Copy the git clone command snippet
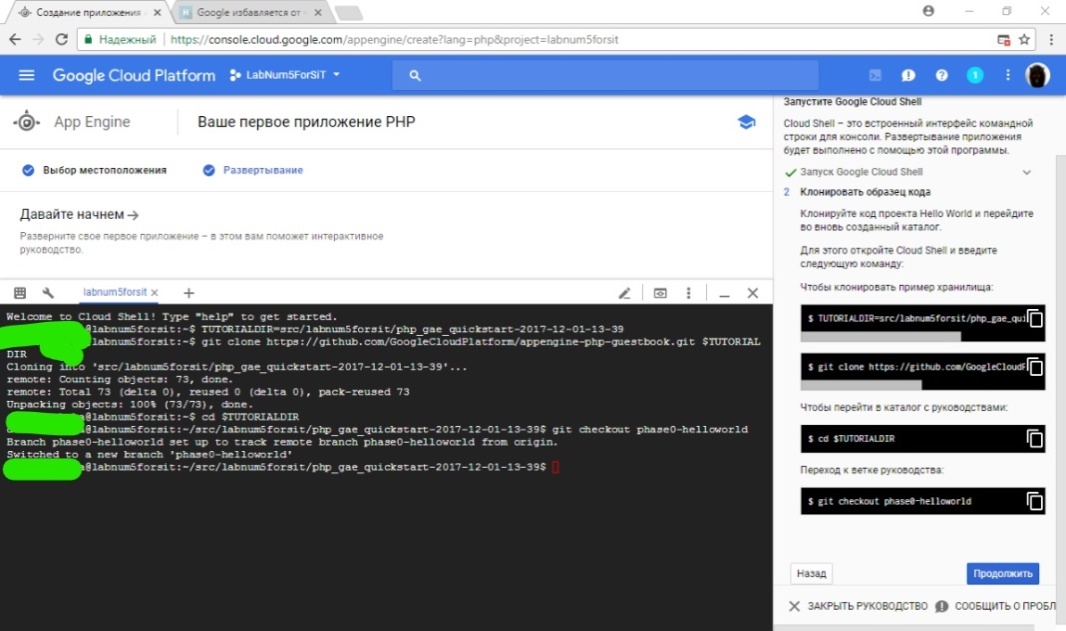 (1035, 367)
